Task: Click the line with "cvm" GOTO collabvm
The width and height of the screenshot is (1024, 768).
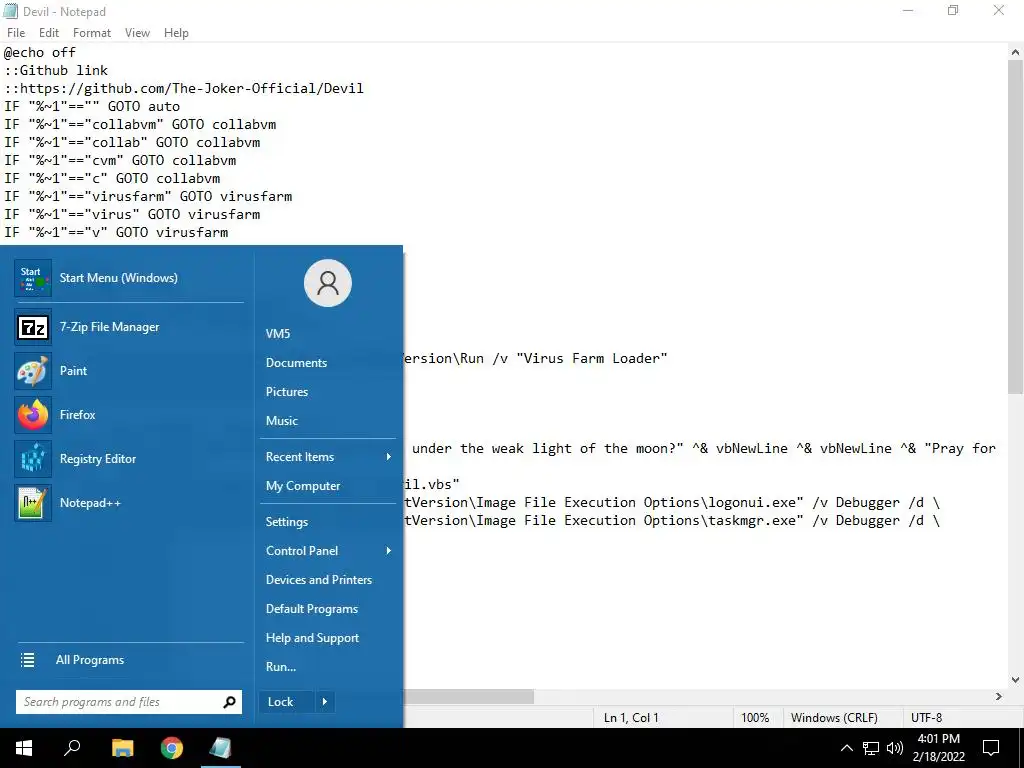Action: pyautogui.click(x=120, y=161)
